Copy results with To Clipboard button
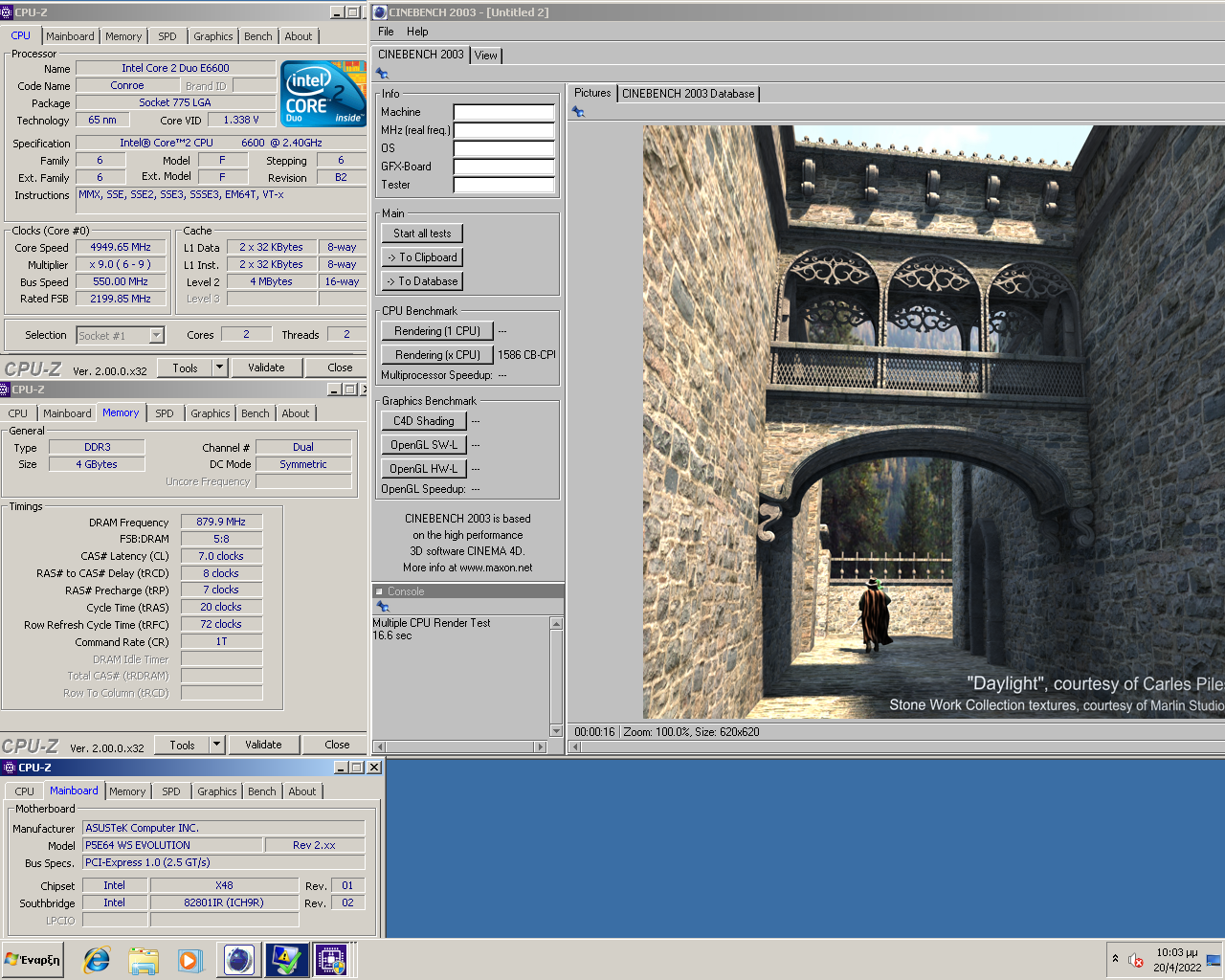This screenshot has height=980, width=1225. point(422,257)
